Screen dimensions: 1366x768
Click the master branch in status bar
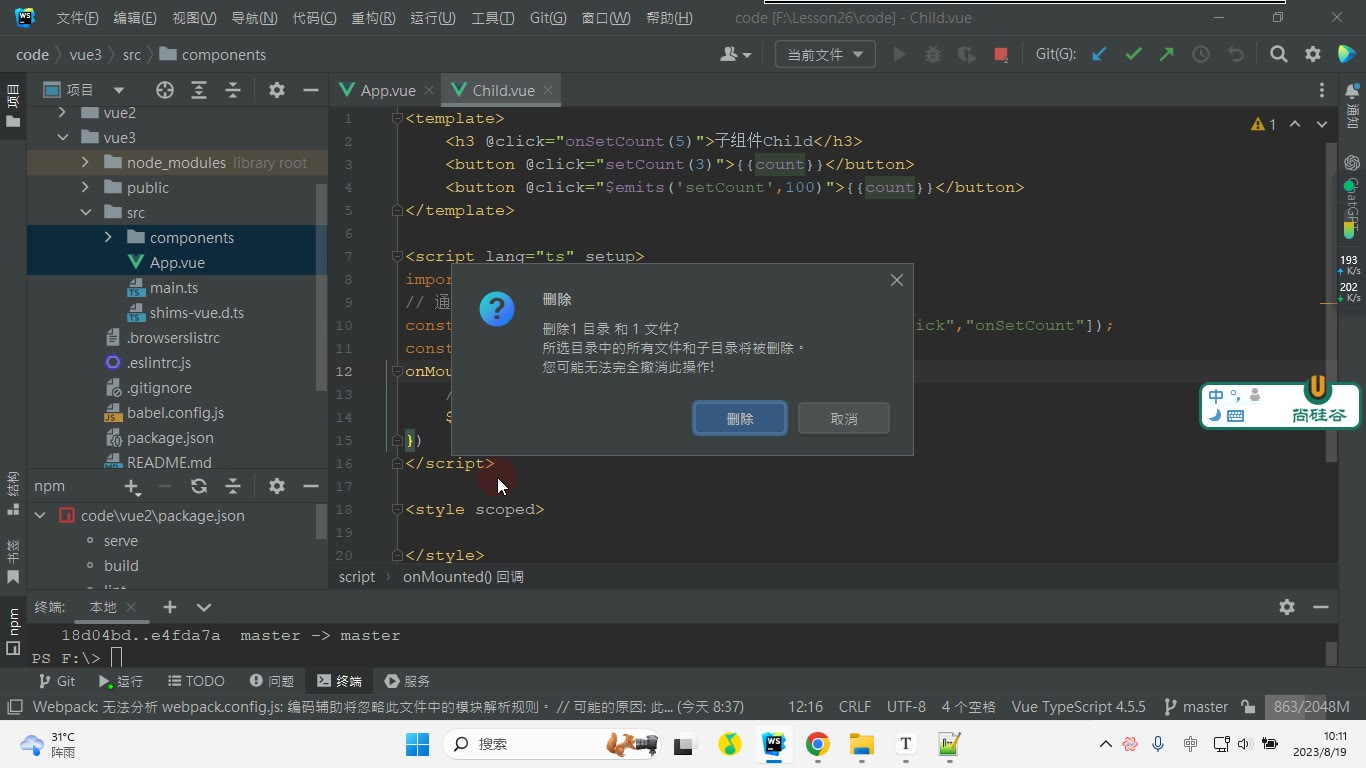pos(1197,707)
